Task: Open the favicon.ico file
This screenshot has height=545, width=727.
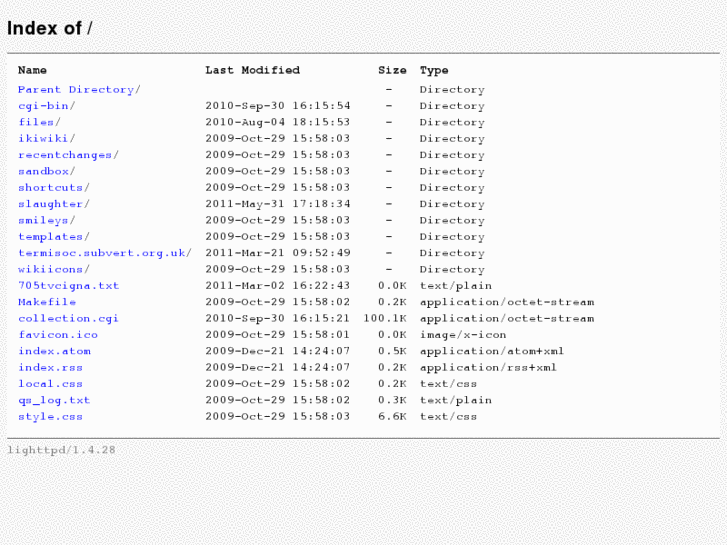Action: 58,335
